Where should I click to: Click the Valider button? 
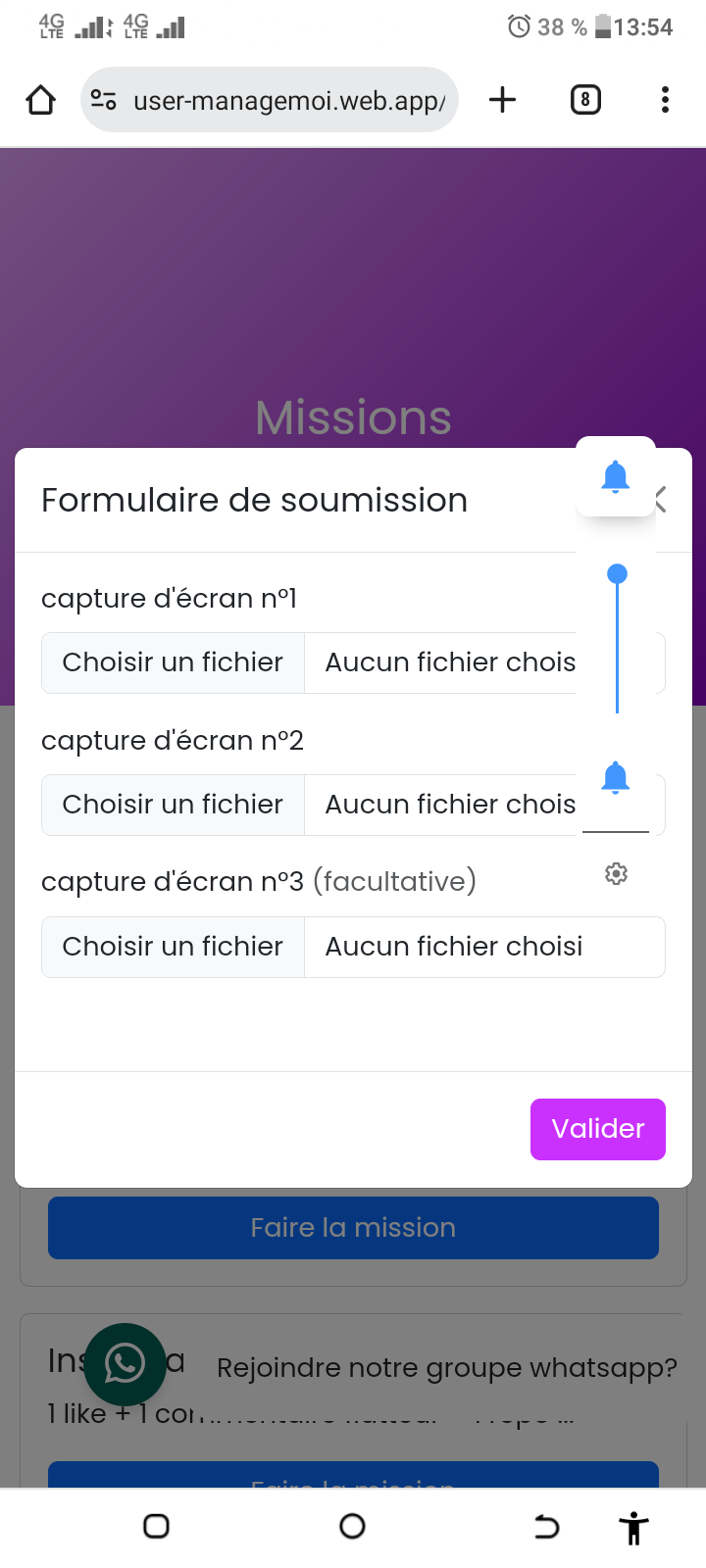coord(597,1129)
